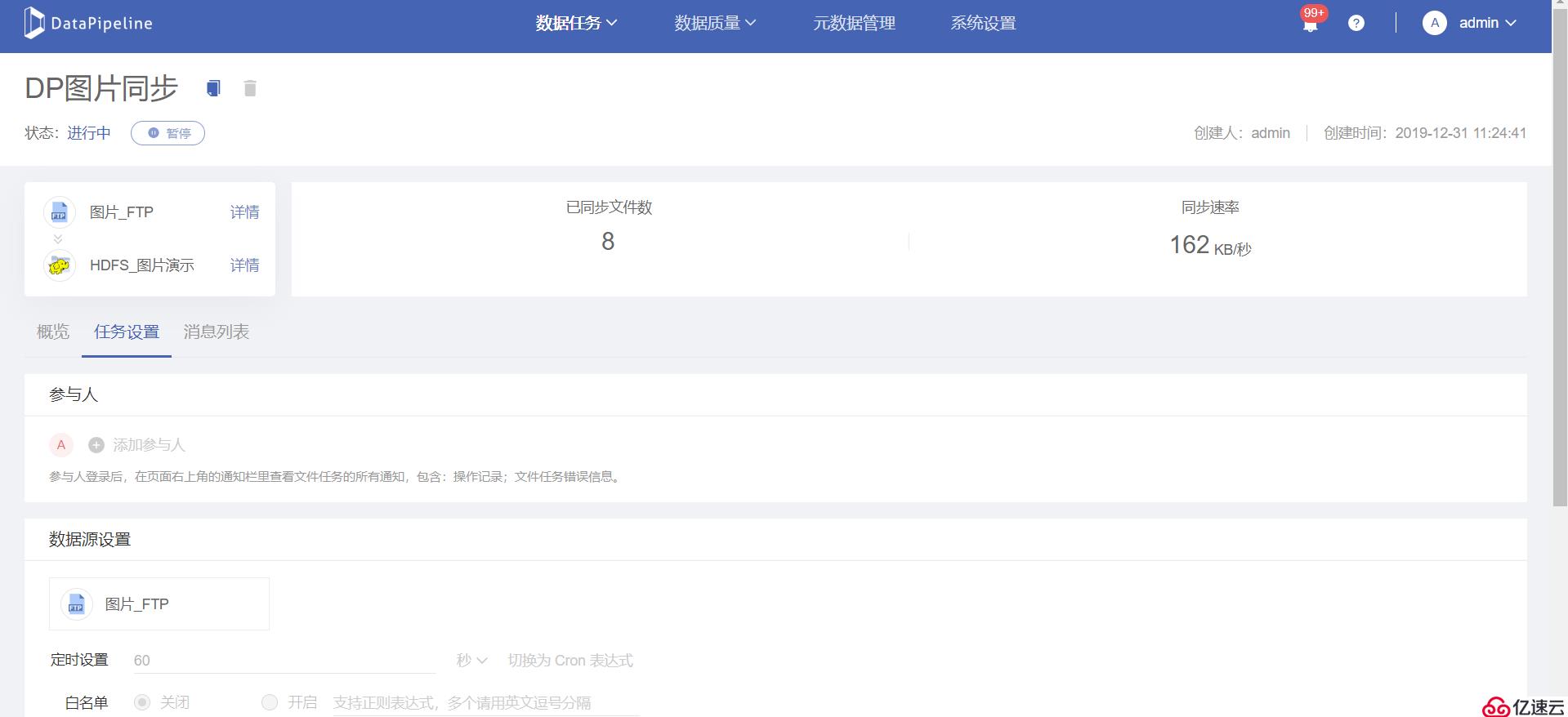This screenshot has height=717, width=1568.
Task: Click the sync rate 162 KB/秒
Action: (x=1210, y=245)
